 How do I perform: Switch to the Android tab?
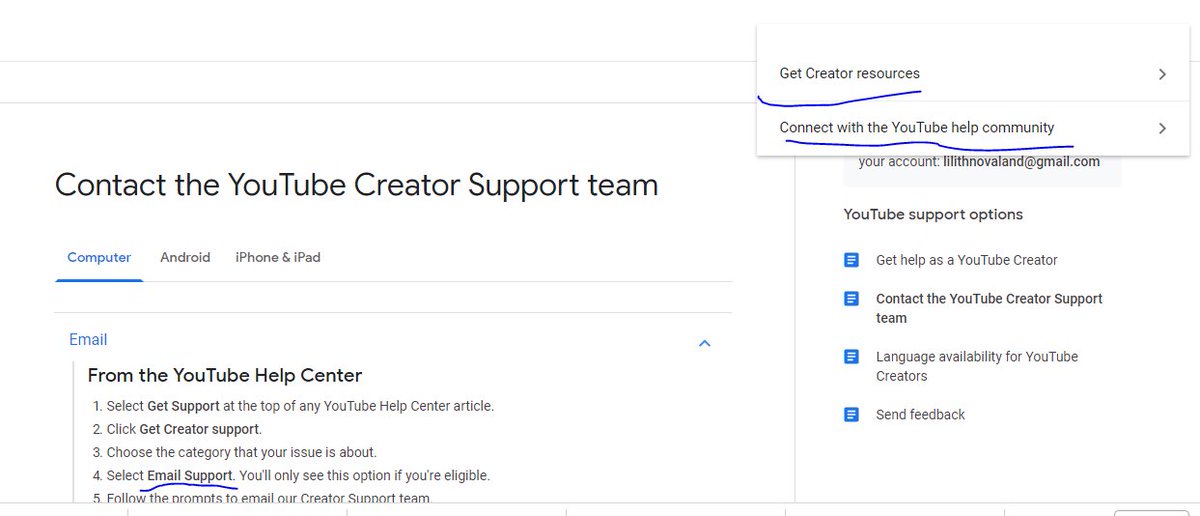coord(185,257)
